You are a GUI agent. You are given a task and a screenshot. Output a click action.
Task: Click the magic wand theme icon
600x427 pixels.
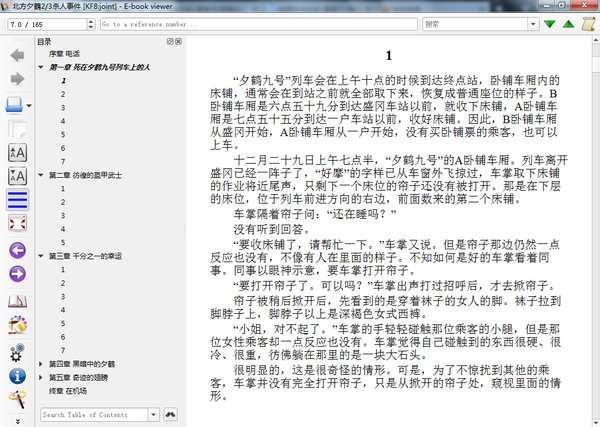click(x=17, y=399)
